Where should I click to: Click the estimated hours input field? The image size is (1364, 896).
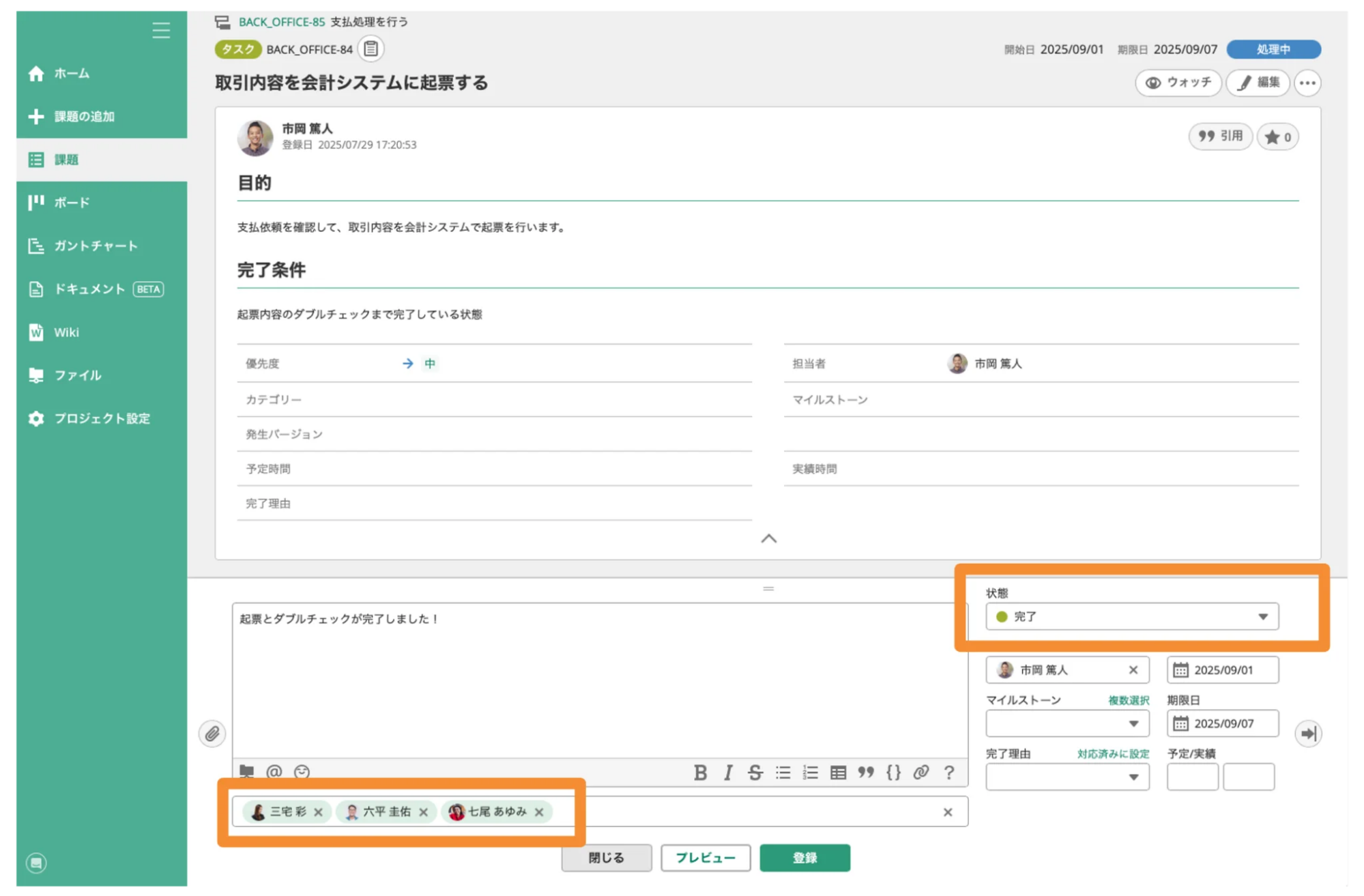coord(1193,777)
